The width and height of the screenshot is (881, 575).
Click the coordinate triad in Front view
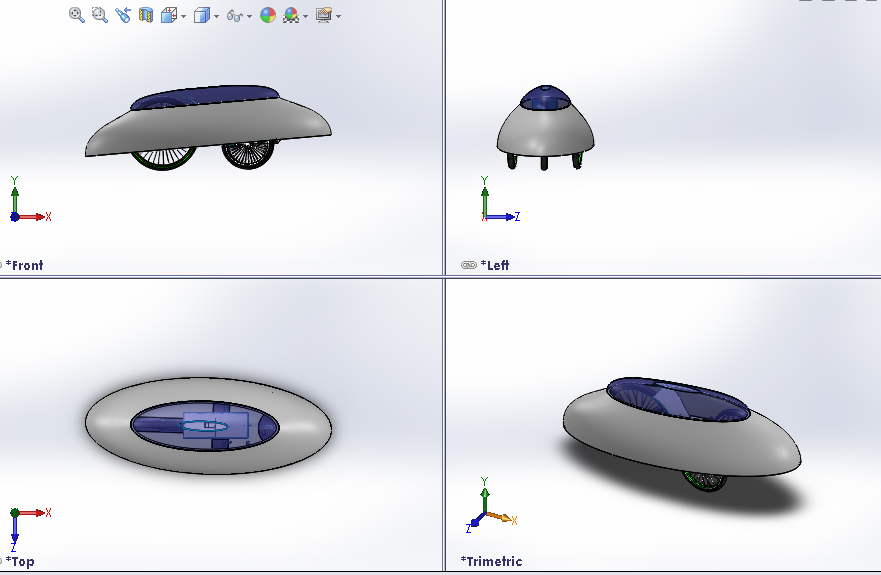pos(29,199)
